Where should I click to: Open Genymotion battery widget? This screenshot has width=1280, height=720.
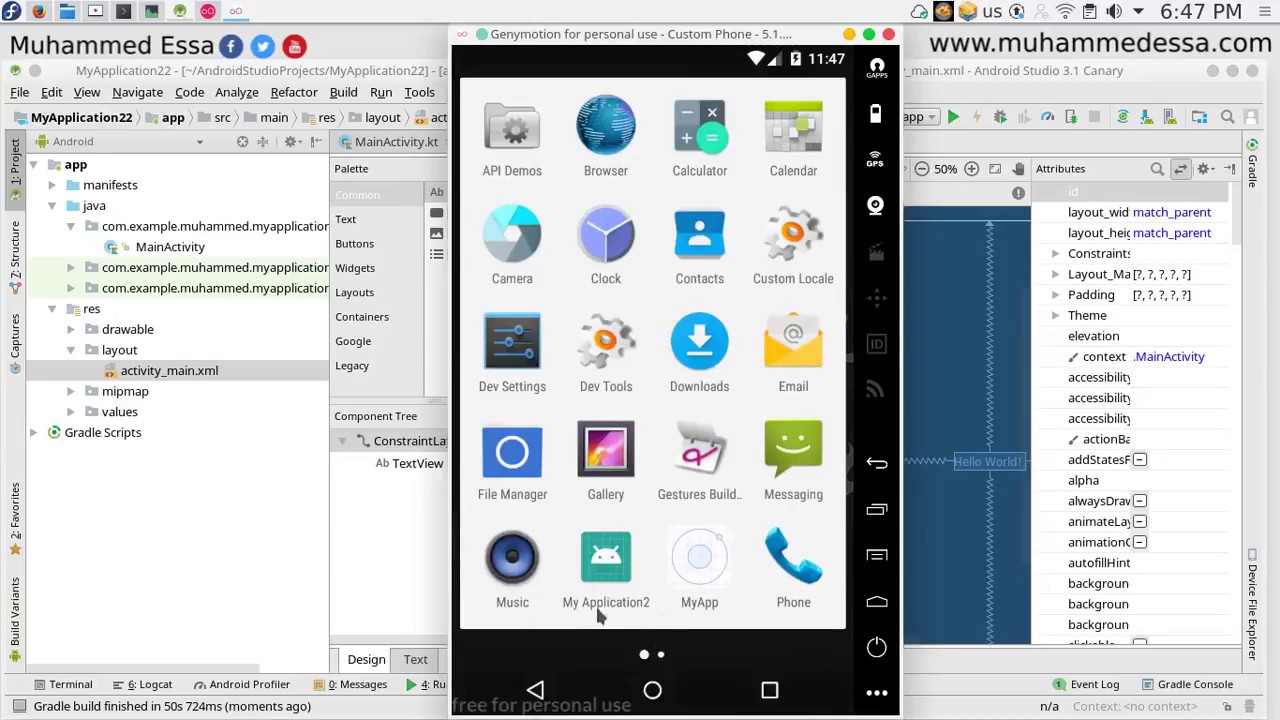click(875, 113)
